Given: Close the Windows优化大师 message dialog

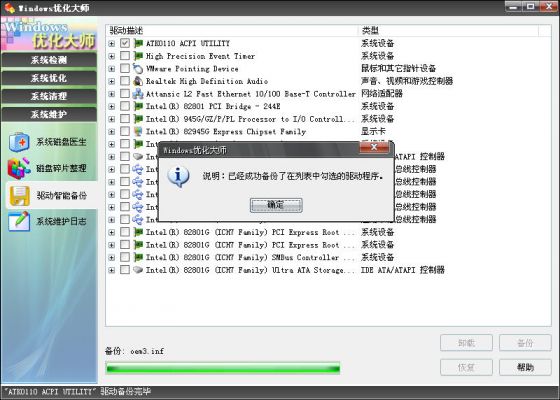Looking at the screenshot, I should point(374,147).
